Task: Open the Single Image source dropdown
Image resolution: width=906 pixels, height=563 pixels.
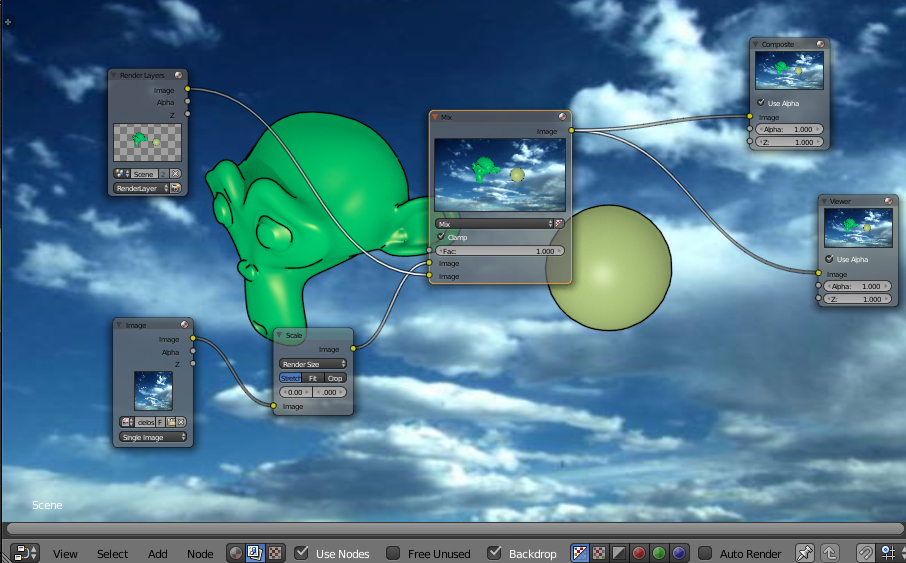Action: coord(153,437)
